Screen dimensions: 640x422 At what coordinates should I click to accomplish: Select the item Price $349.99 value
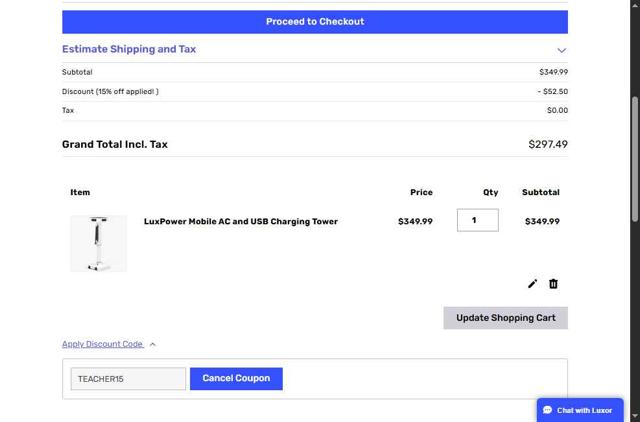(415, 222)
